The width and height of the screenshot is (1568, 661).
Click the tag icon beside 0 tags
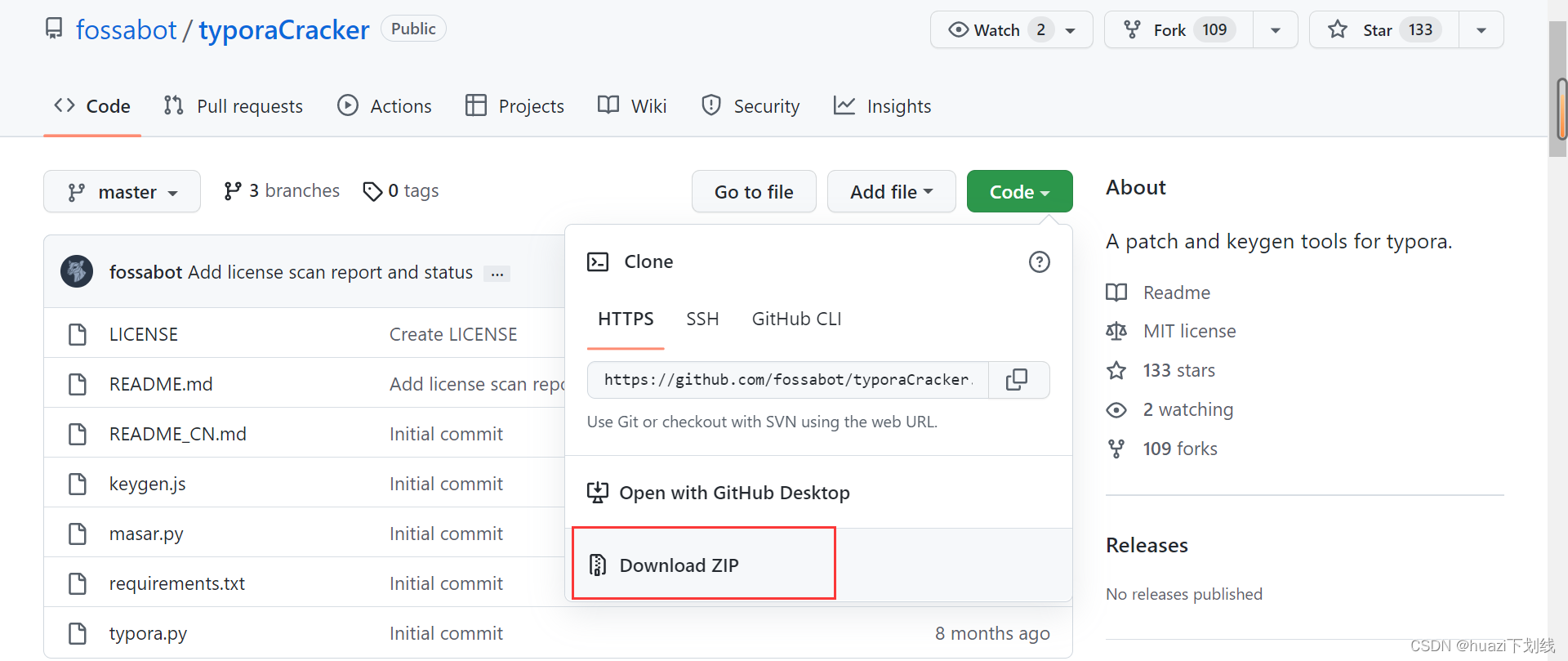[x=372, y=191]
